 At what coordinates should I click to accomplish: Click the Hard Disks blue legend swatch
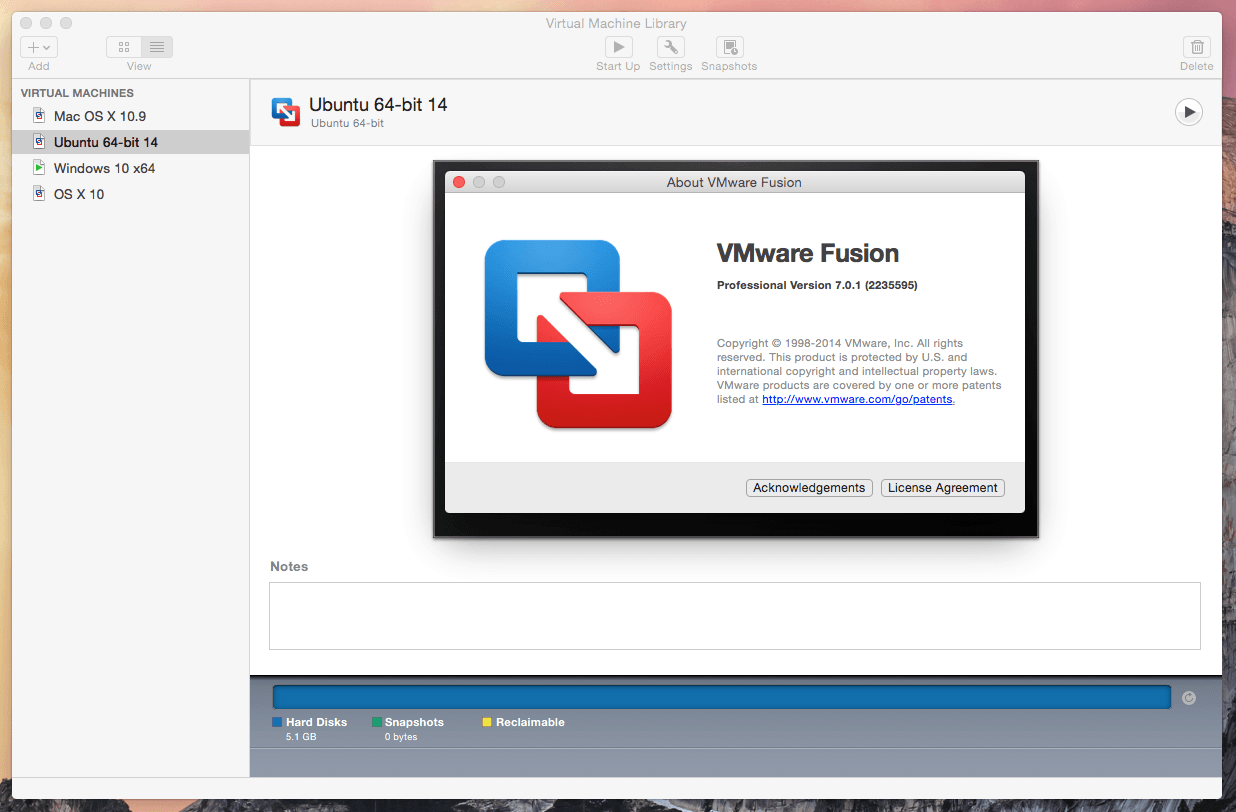point(277,722)
